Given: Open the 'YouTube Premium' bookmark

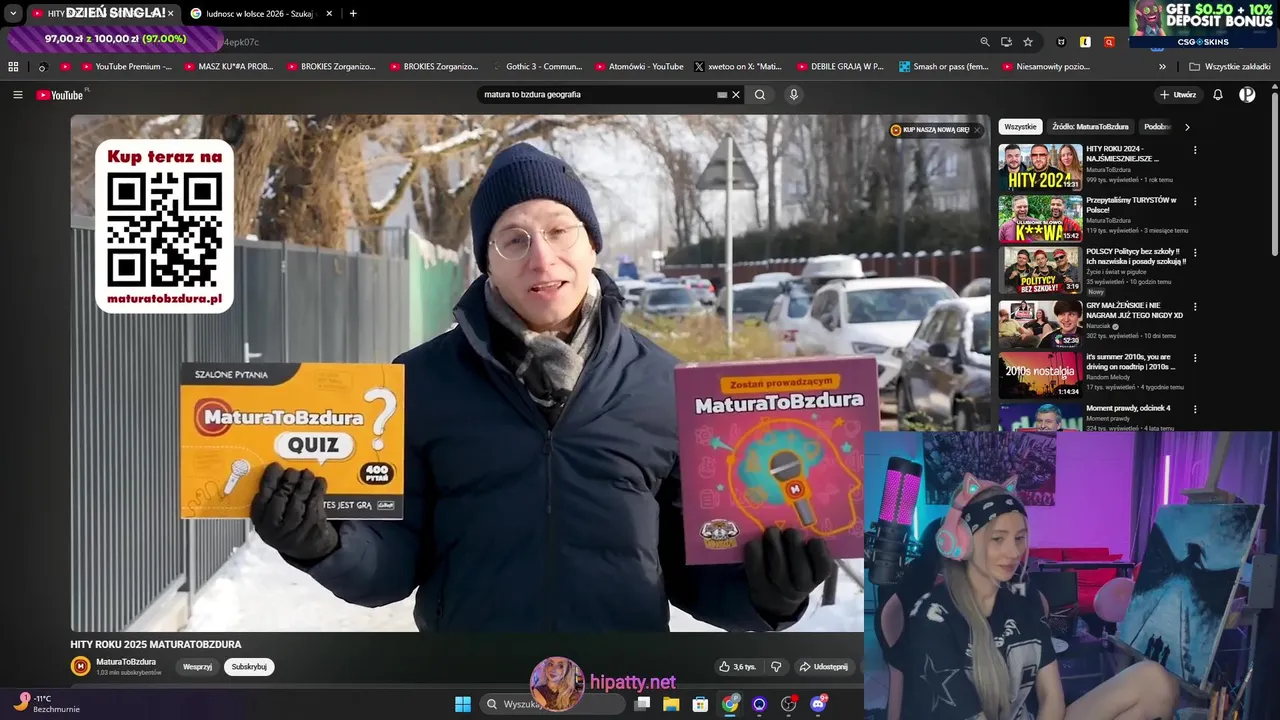Looking at the screenshot, I should click(x=127, y=67).
